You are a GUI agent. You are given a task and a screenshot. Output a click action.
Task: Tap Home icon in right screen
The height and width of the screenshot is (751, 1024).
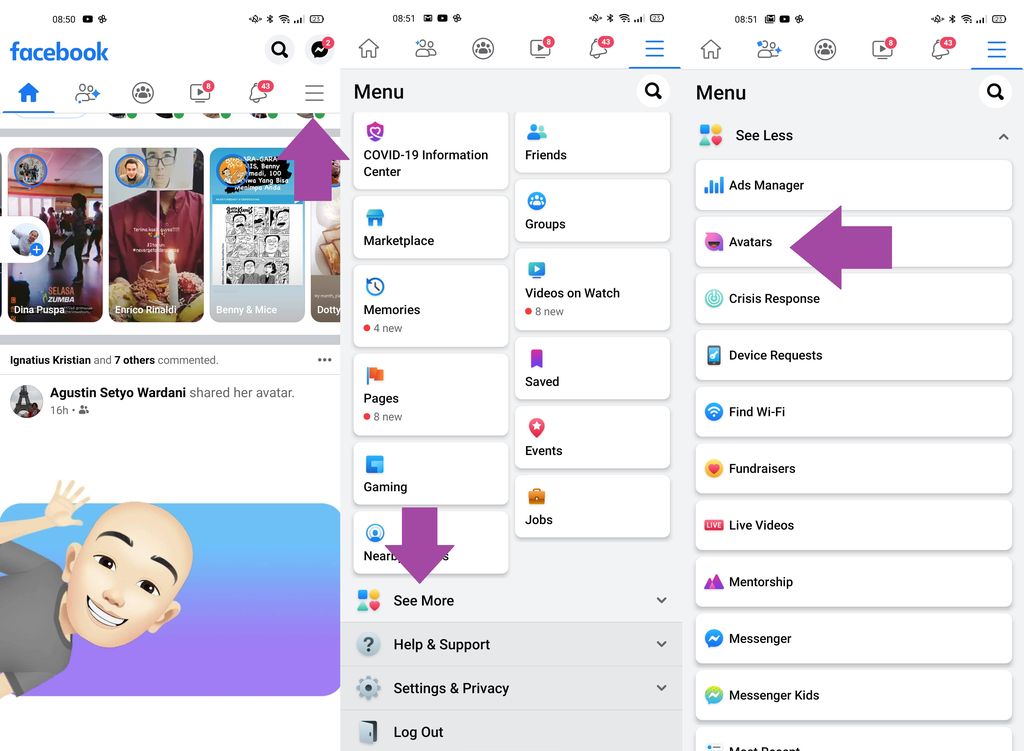pos(711,49)
